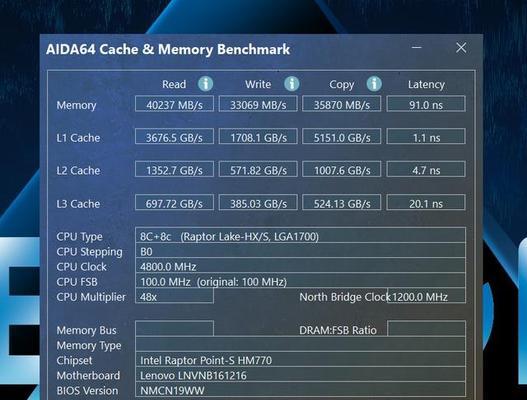Select the L3 Cache Copy 524.13 GB/s field

point(341,202)
